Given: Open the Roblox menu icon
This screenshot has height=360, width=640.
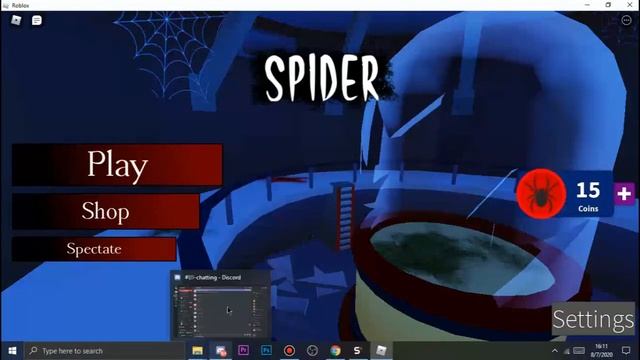Looking at the screenshot, I should pos(16,20).
